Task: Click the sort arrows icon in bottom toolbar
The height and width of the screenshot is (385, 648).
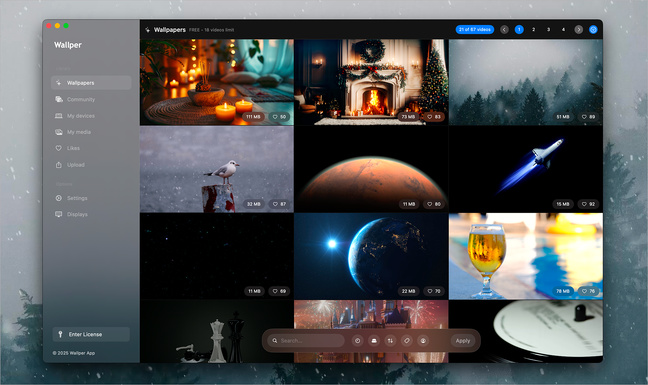Action: click(x=390, y=341)
